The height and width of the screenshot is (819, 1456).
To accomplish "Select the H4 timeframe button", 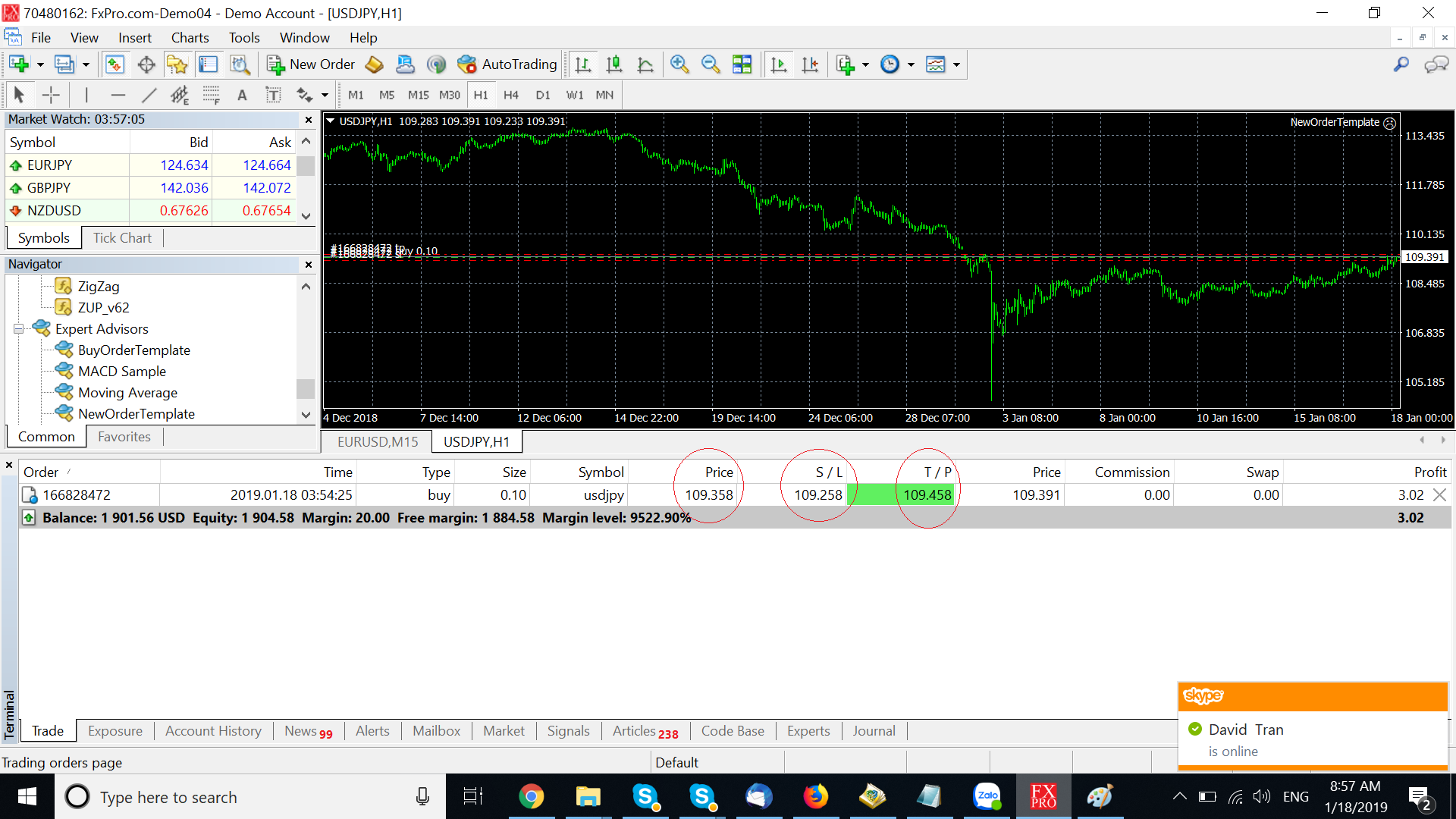I will click(511, 95).
